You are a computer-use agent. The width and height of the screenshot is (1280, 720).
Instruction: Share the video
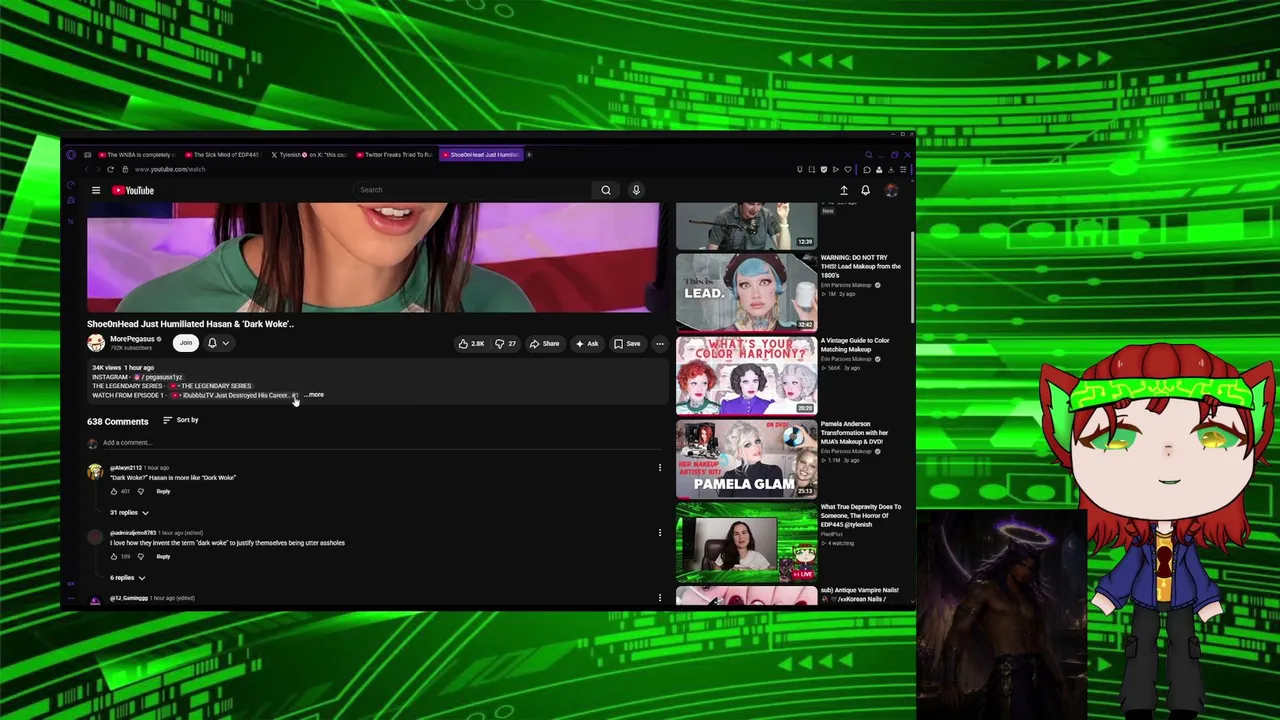545,344
